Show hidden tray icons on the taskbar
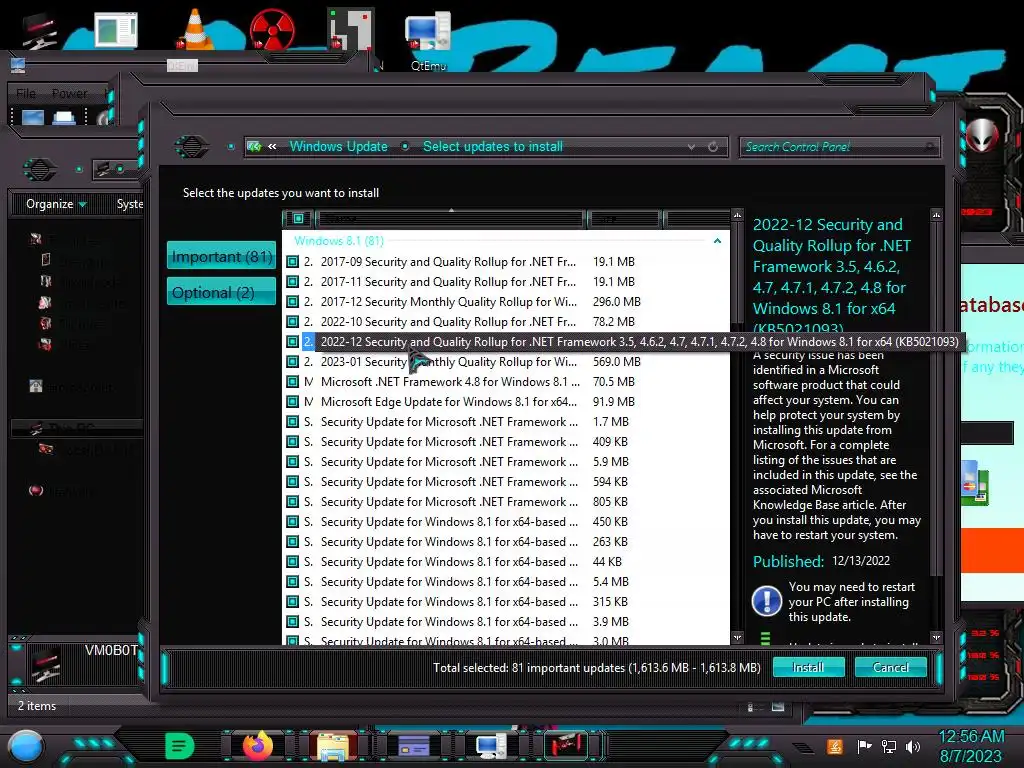The height and width of the screenshot is (768, 1024). pyautogui.click(x=803, y=748)
